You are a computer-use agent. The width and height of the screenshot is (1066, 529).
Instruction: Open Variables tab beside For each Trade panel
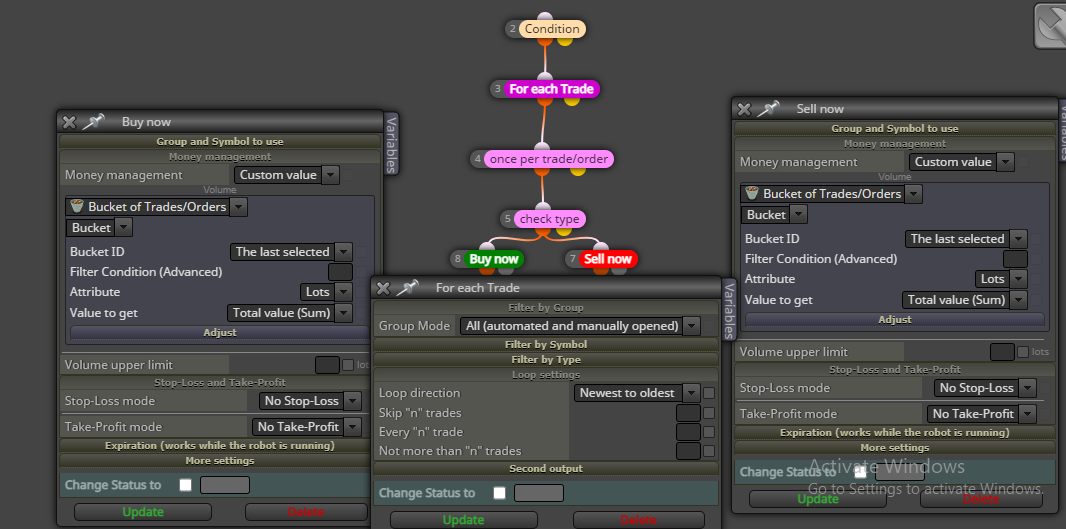point(728,310)
